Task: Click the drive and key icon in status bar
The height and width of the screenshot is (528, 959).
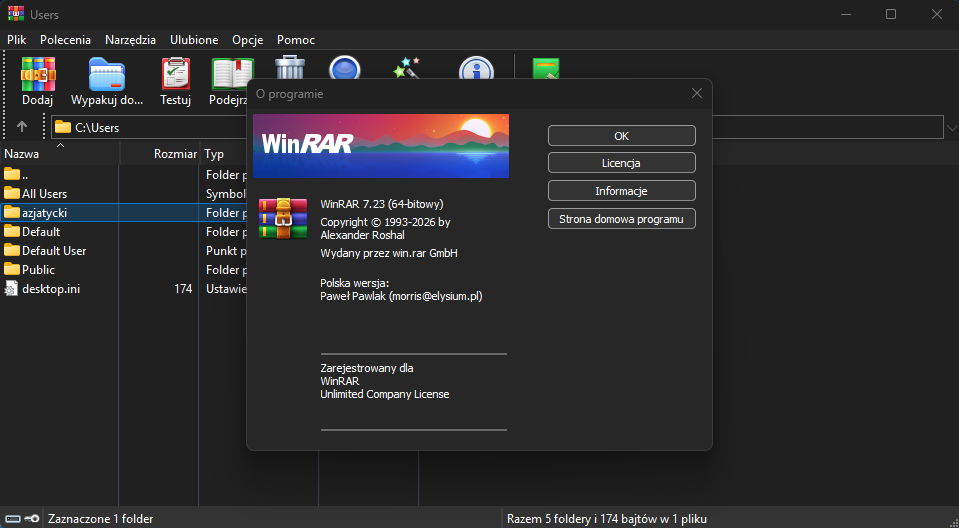Action: [22, 519]
